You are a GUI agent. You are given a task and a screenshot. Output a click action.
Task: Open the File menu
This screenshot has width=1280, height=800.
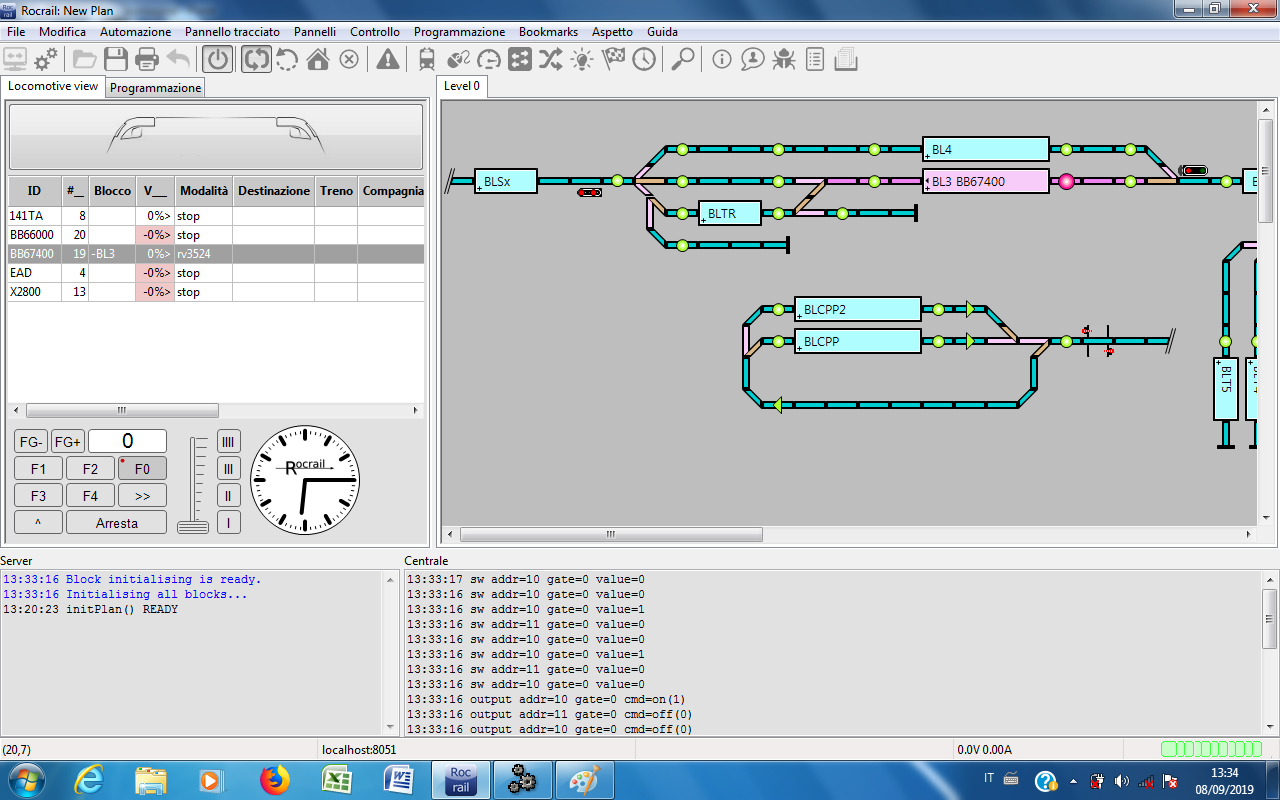tap(16, 32)
